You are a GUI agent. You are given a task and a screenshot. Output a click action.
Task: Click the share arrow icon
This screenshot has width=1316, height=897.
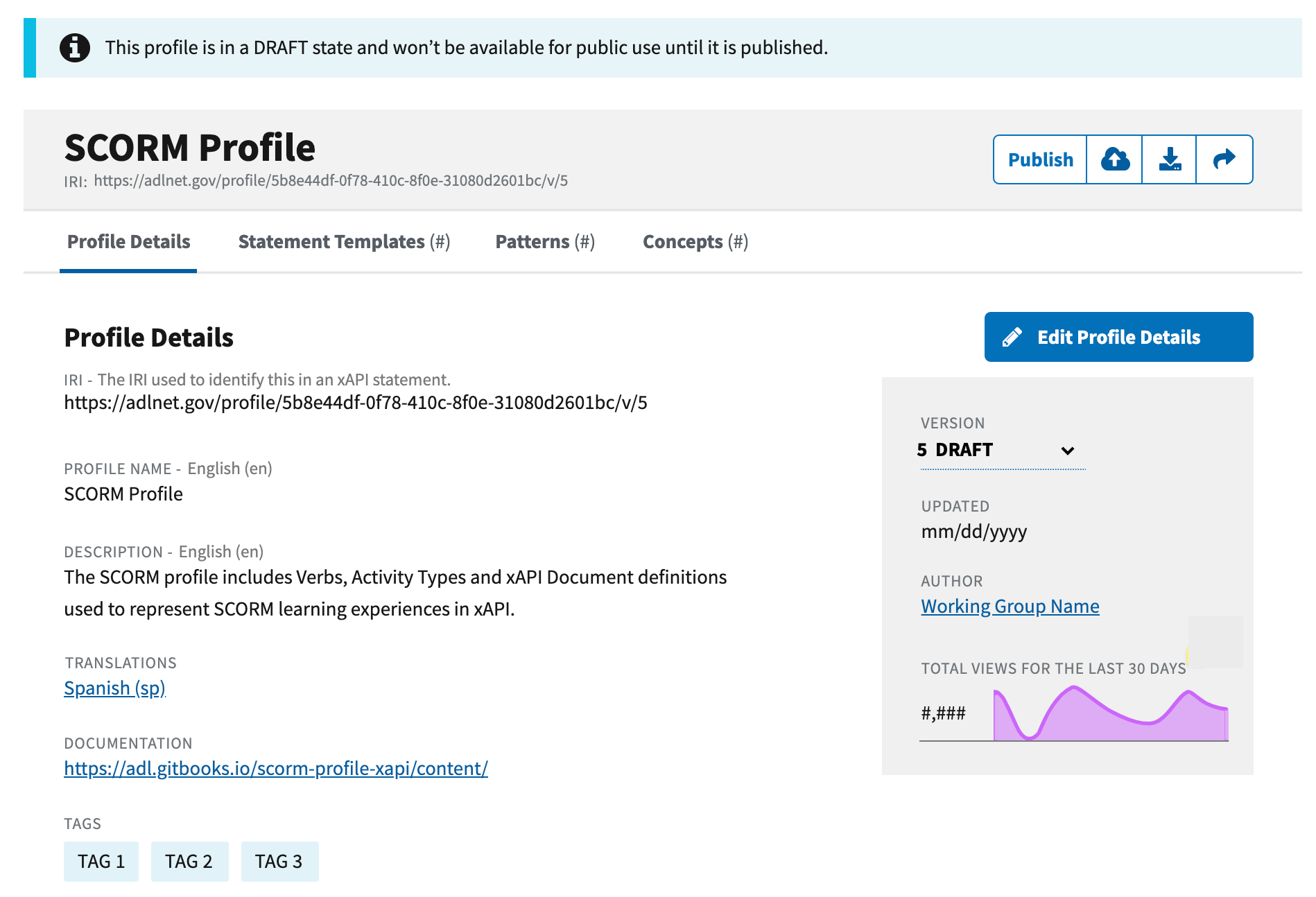pos(1224,159)
